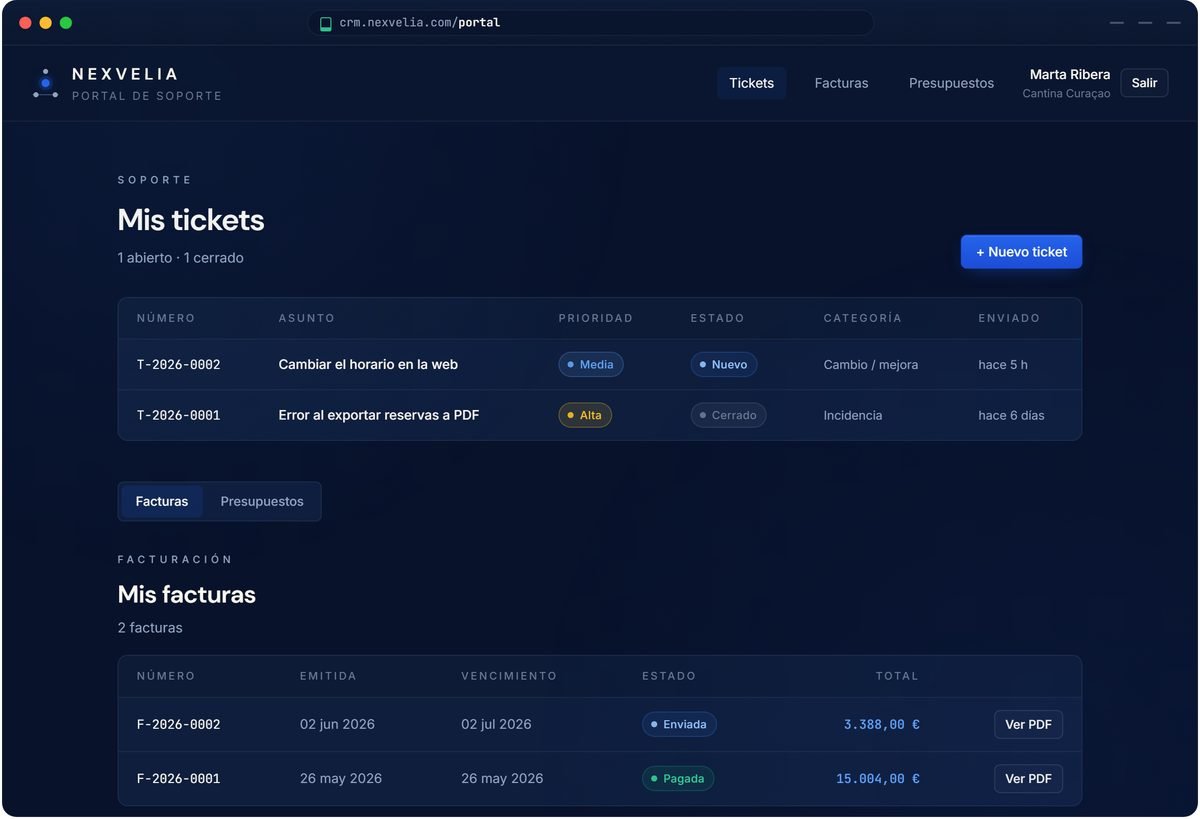Click the '1 abierto · 1 cerrado' summary
1200x819 pixels.
click(x=180, y=258)
